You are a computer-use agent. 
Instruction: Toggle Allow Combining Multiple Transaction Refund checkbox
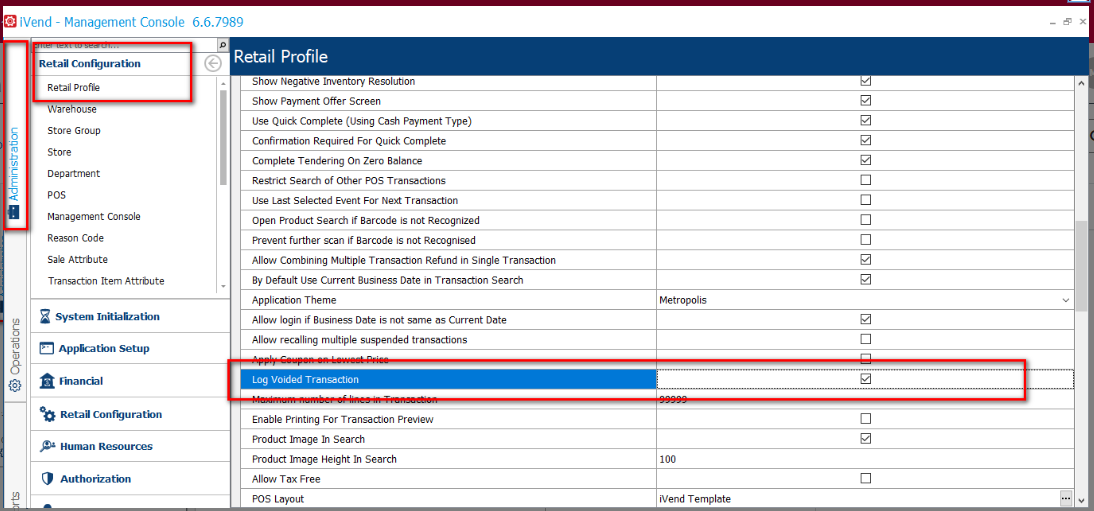click(x=866, y=260)
